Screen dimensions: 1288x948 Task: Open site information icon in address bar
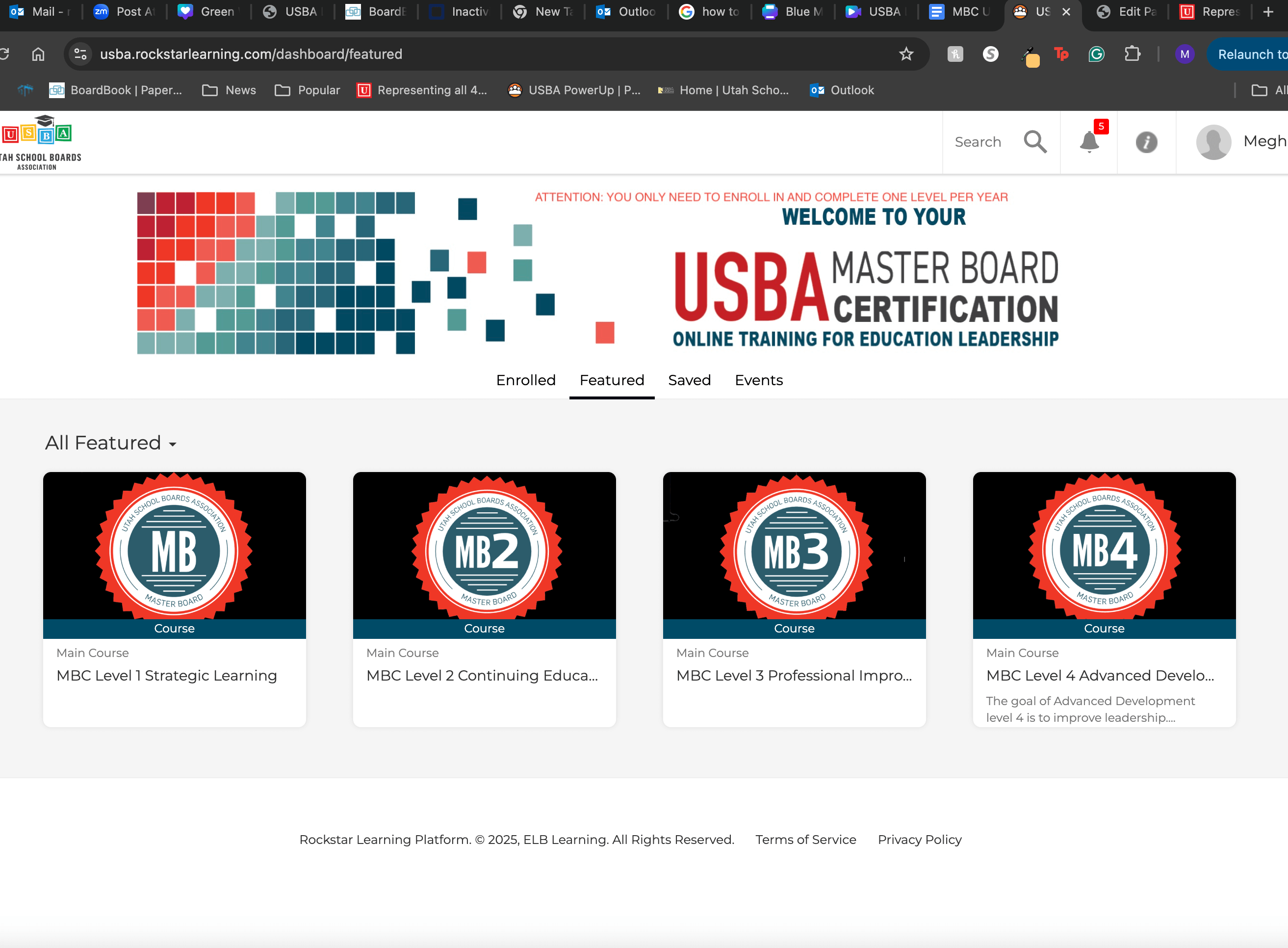click(80, 54)
